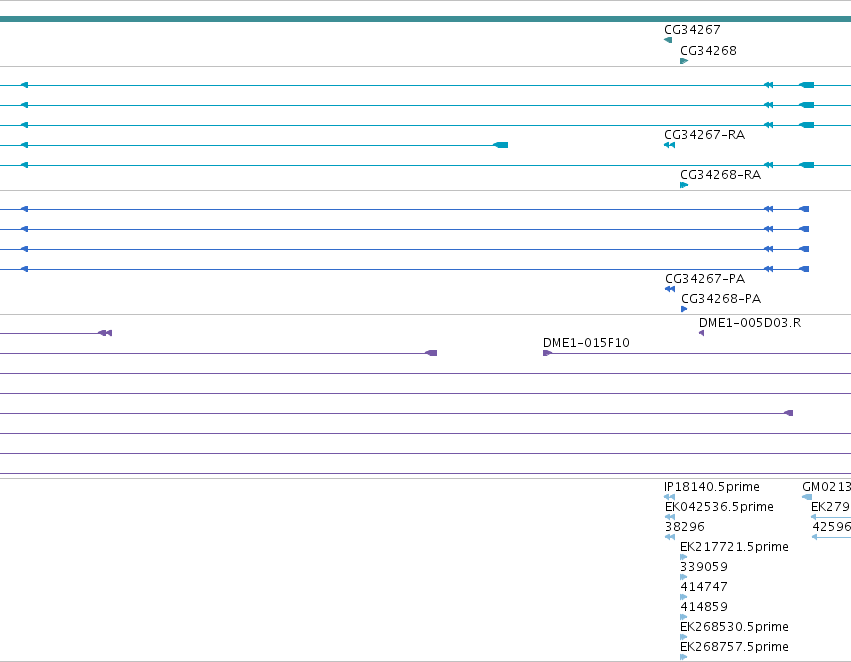Click the teal chromosome band at top
The image size is (851, 662).
(426, 20)
